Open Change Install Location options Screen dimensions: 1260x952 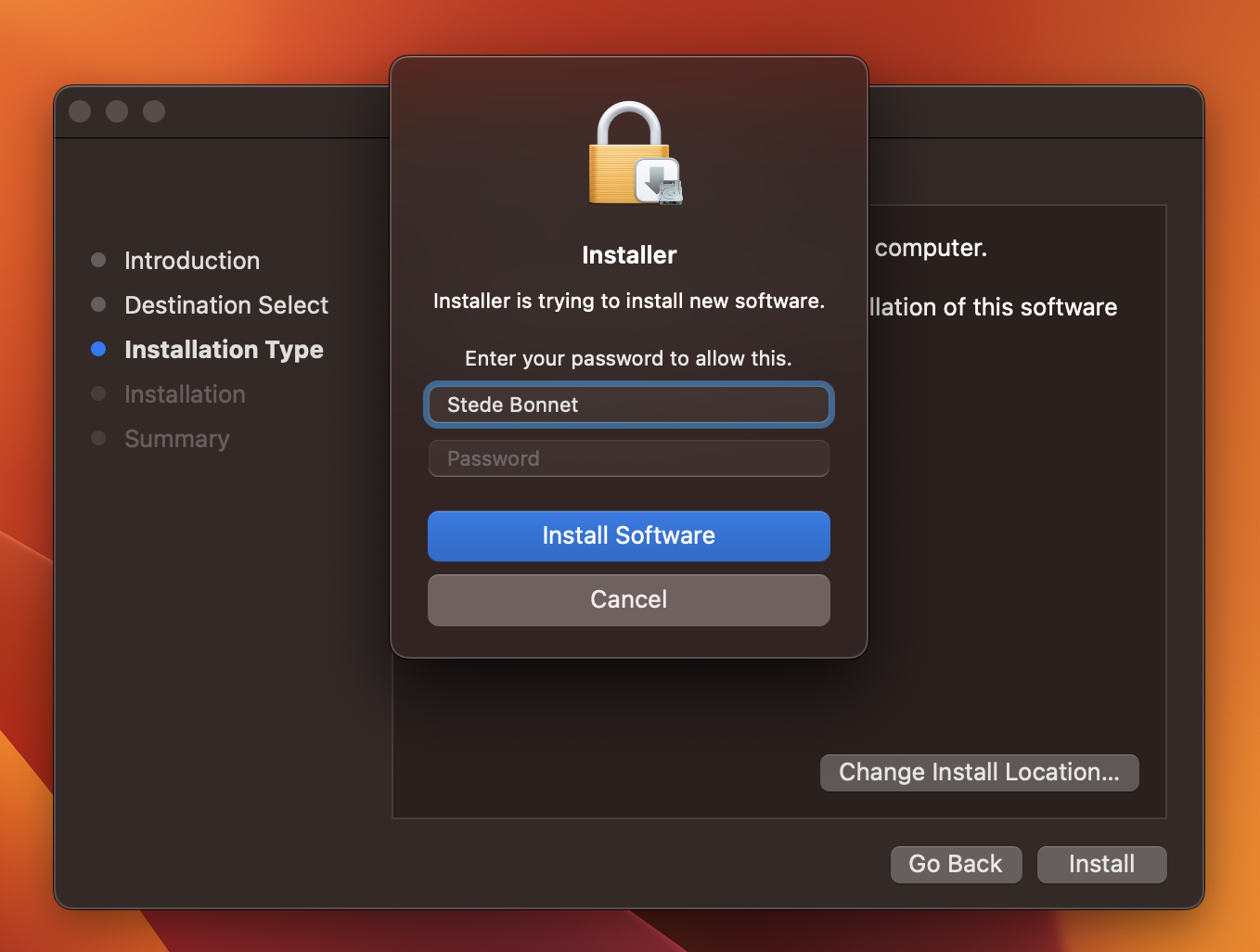click(980, 773)
